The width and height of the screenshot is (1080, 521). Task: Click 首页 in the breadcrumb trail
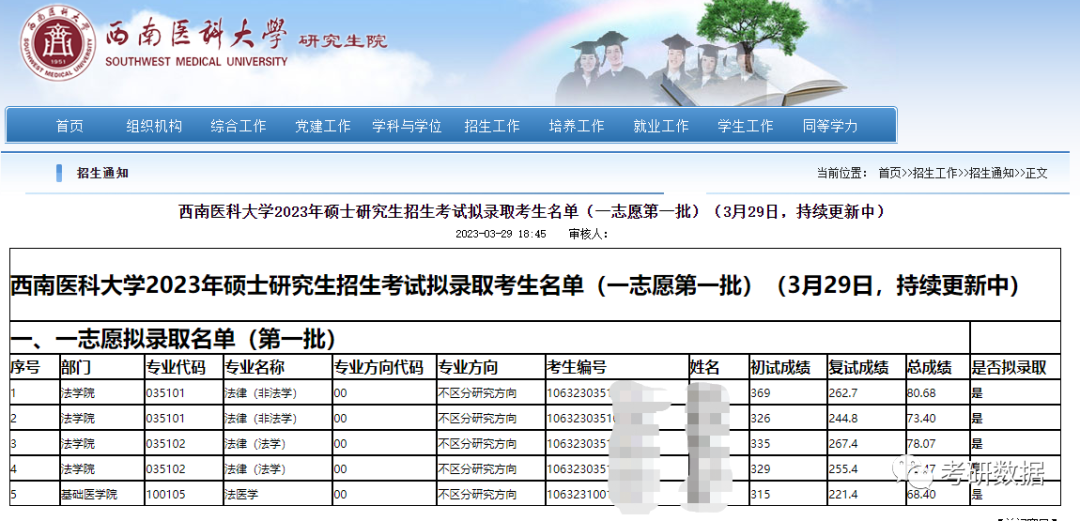pyautogui.click(x=889, y=174)
